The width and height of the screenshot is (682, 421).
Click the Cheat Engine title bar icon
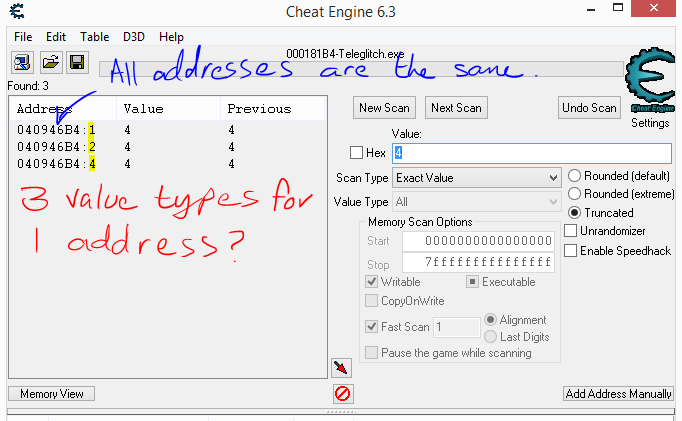coord(15,12)
